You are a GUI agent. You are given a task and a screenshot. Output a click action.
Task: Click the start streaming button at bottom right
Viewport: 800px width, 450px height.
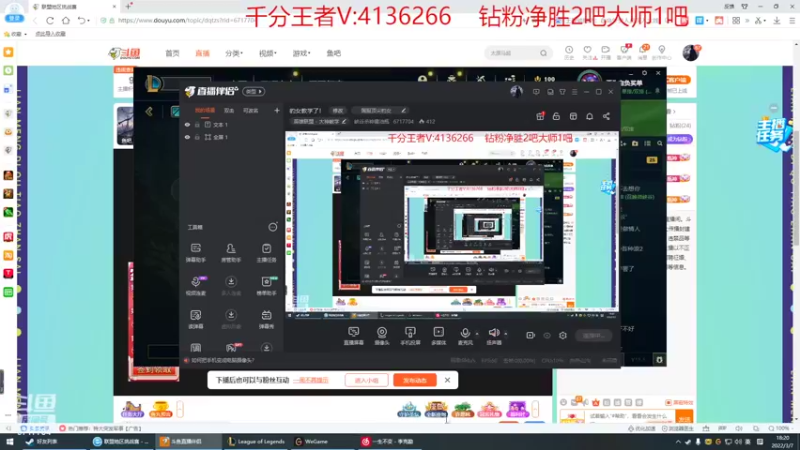(593, 335)
